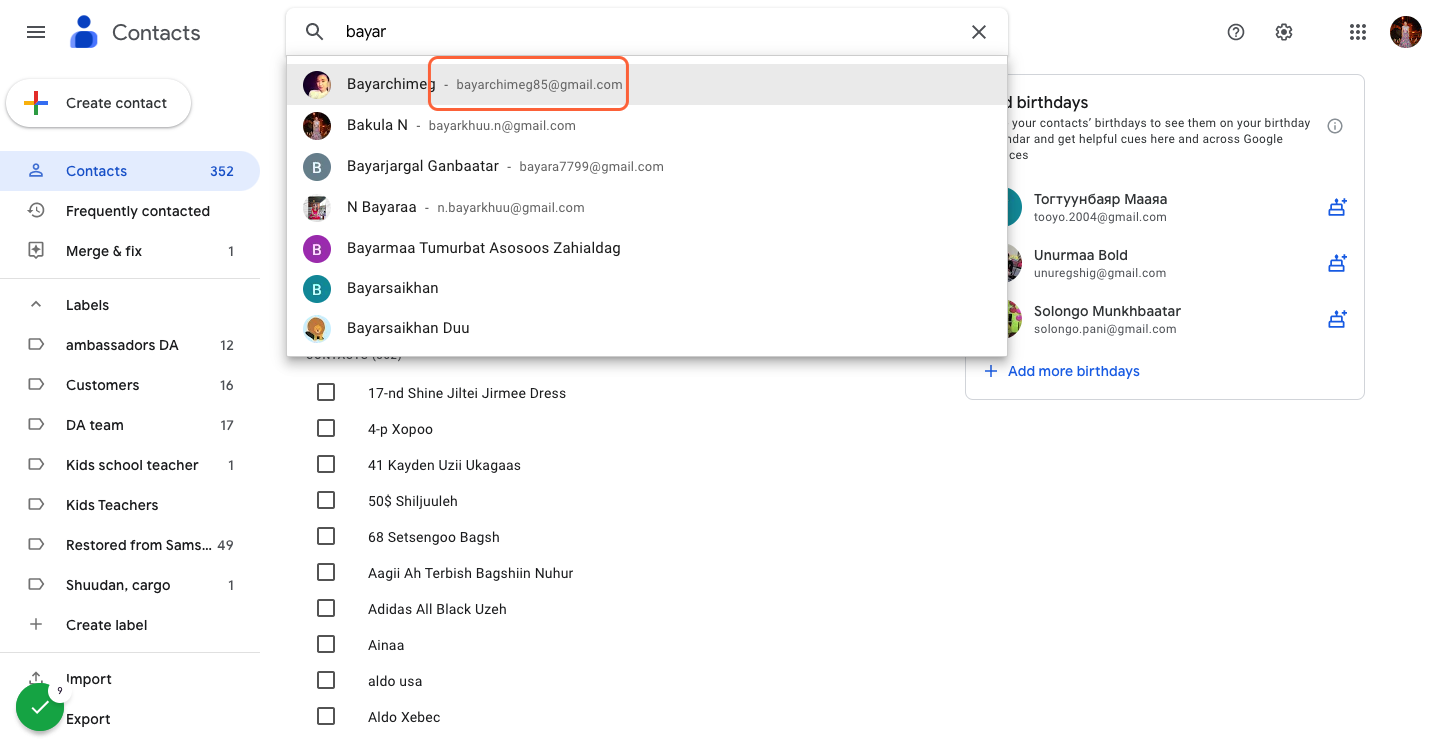Screen dimensions: 1440x739
Task: Select the checkbox for 41 Kayden Uzii Ukagaas
Action: click(x=326, y=465)
